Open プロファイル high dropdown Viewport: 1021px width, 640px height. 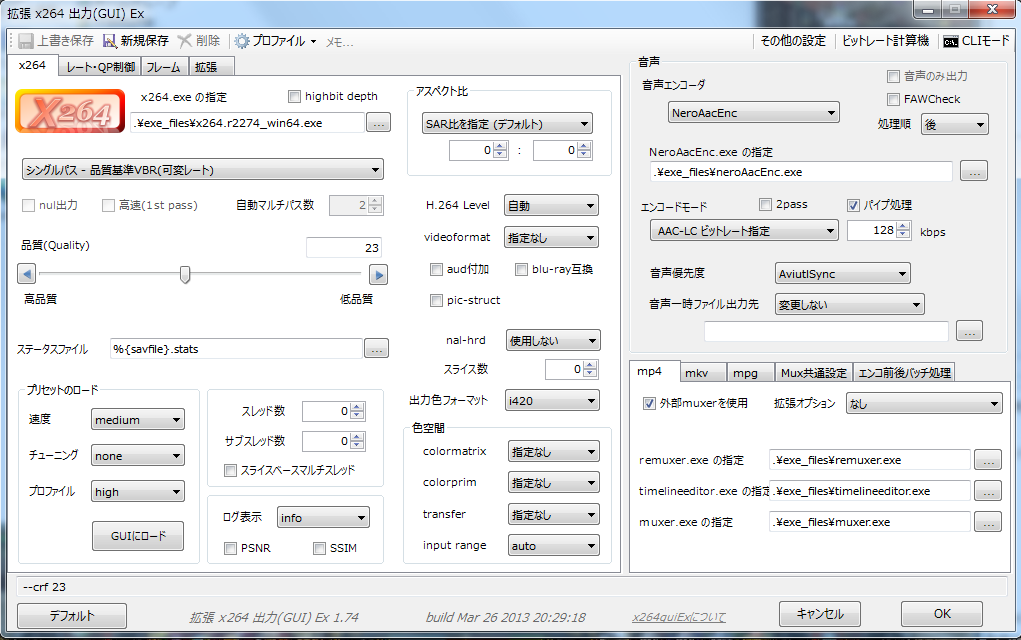[137, 492]
